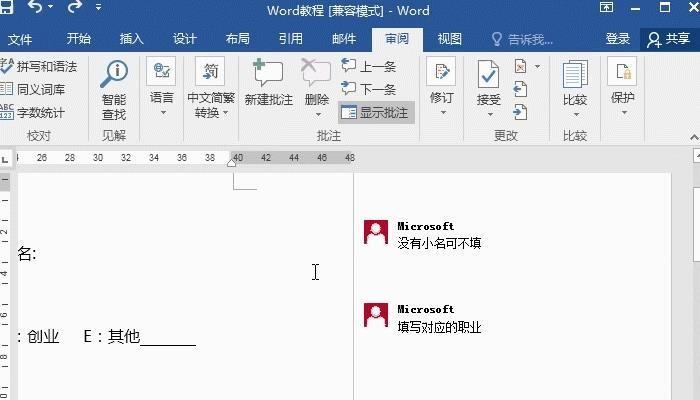Viewport: 700px width, 400px height.
Task: Switch to the 插入 tab
Action: pos(132,39)
